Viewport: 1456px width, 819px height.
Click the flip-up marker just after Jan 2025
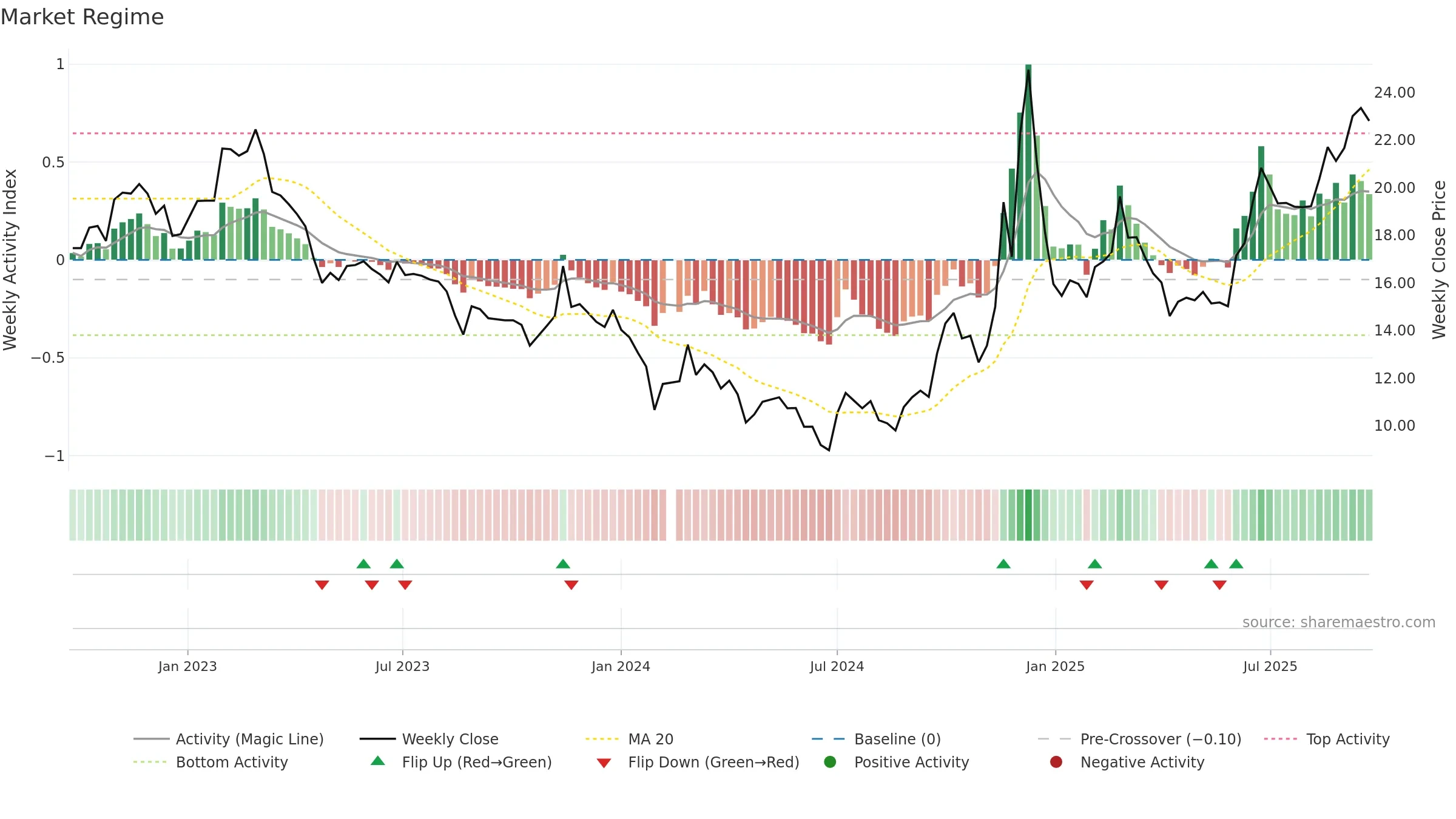coord(1095,564)
